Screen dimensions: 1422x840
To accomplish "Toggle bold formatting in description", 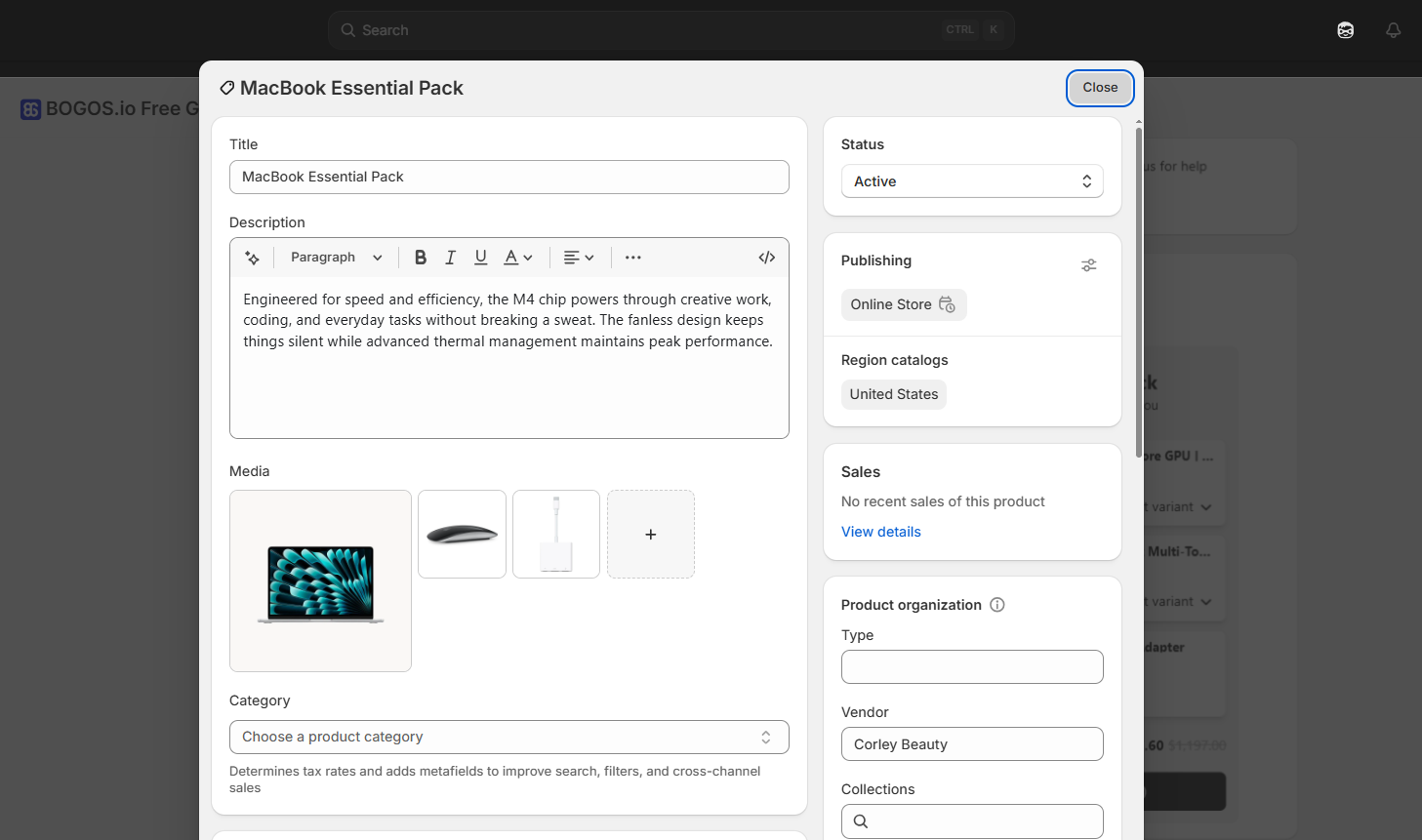I will pos(421,258).
